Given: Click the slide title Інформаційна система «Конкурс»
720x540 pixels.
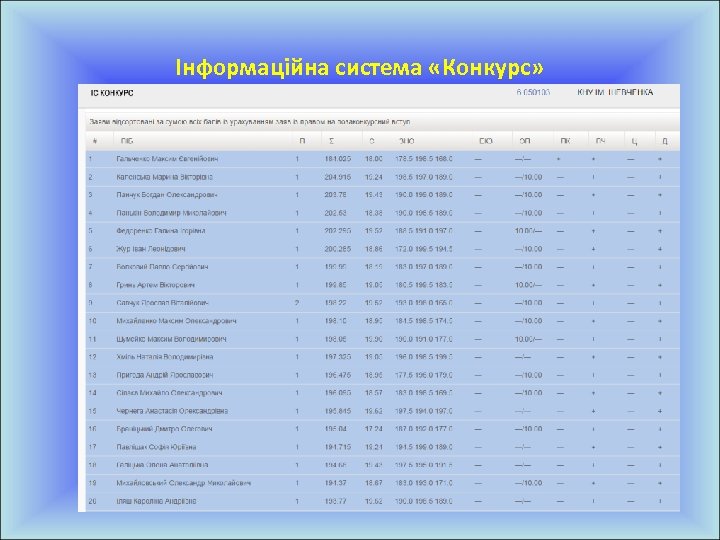Looking at the screenshot, I should point(360,67).
